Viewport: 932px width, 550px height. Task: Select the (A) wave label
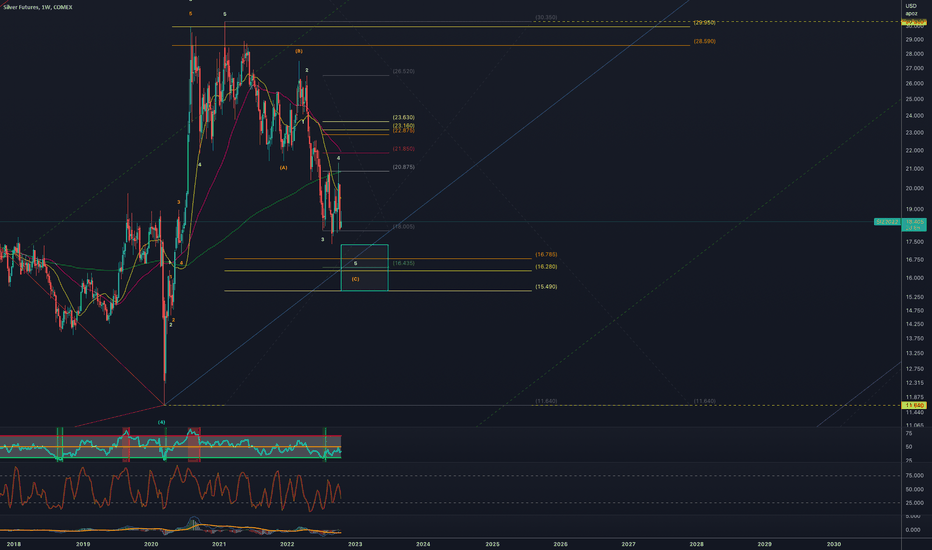coord(284,168)
